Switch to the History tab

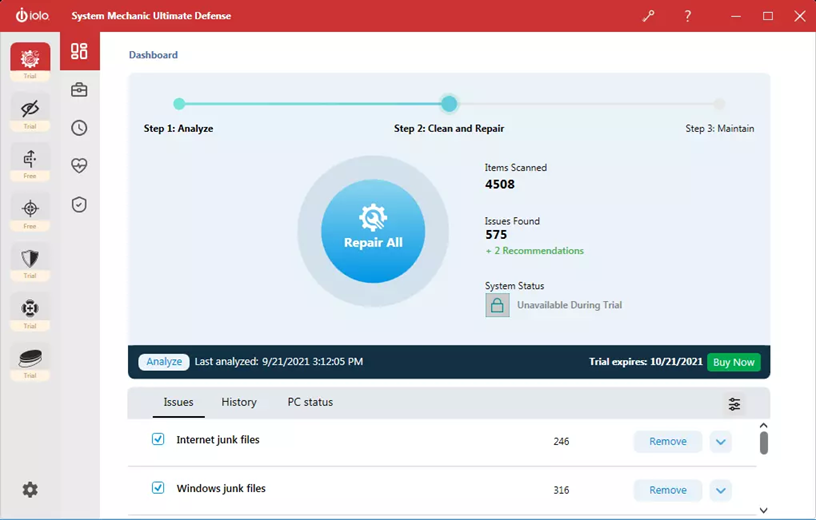click(x=239, y=402)
